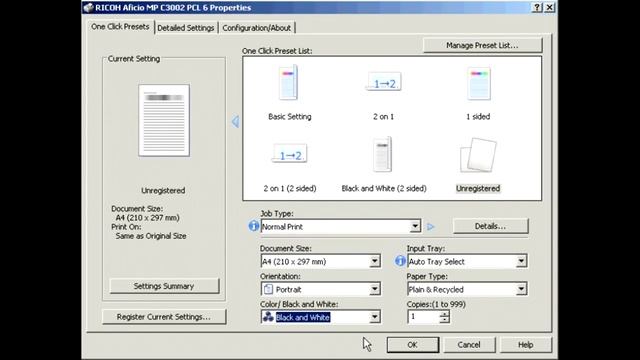Open Settings Summary
The height and width of the screenshot is (360, 640).
click(164, 286)
